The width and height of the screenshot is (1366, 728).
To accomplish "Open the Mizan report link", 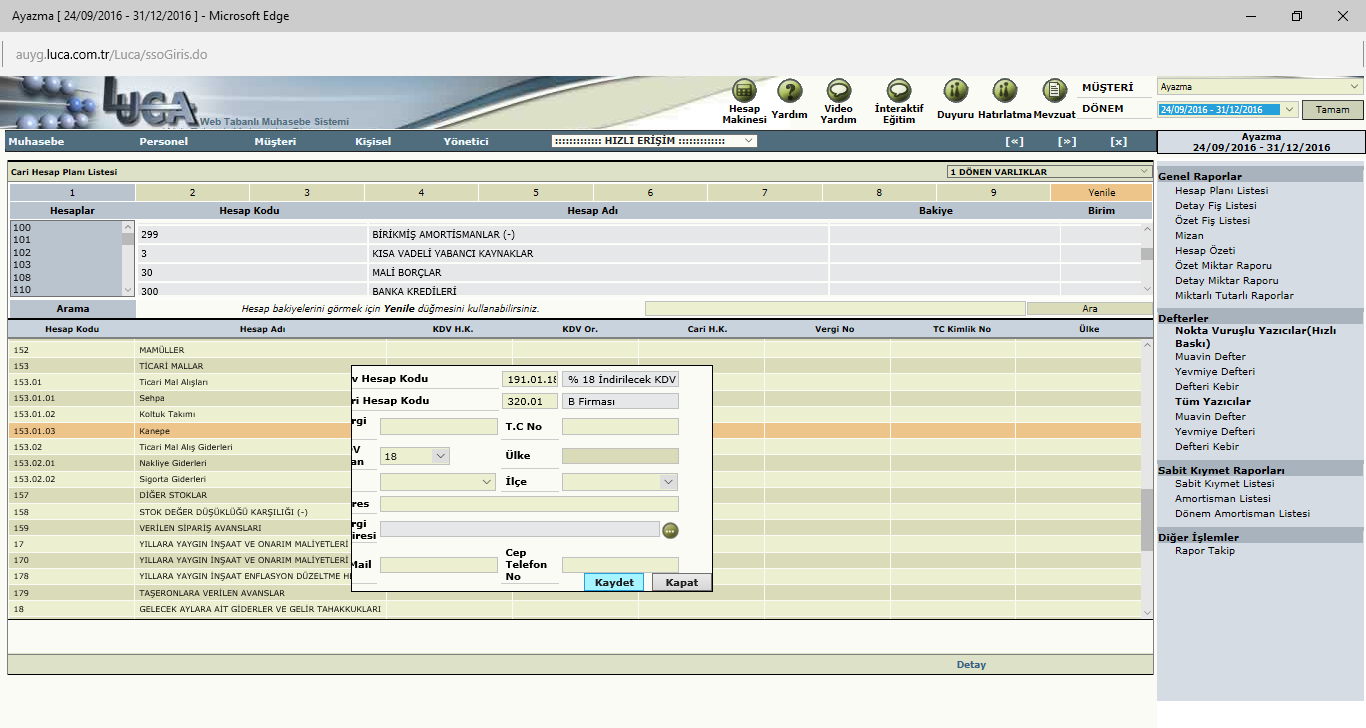I will (x=1189, y=235).
